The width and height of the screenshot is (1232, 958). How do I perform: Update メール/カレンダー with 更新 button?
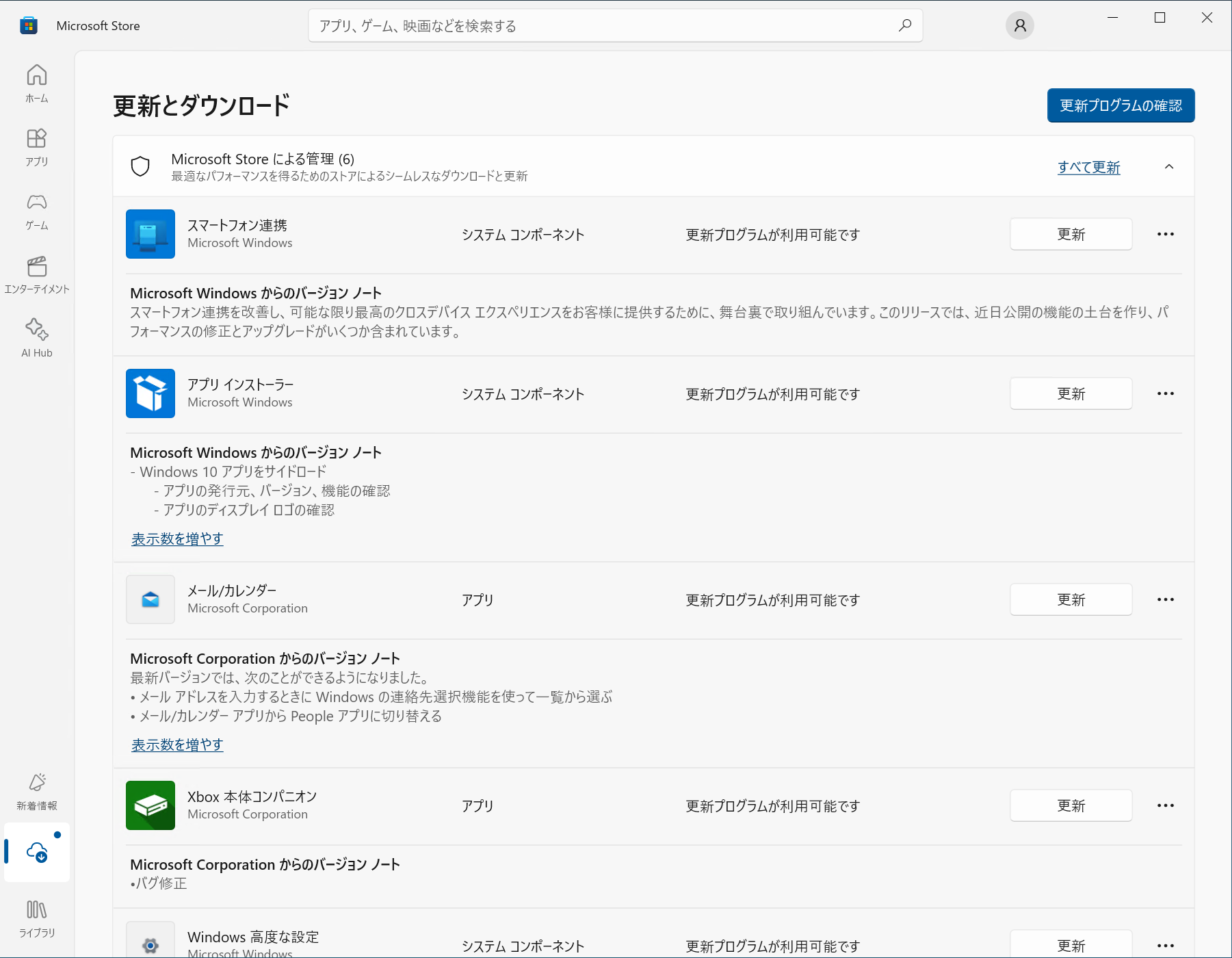coord(1071,599)
